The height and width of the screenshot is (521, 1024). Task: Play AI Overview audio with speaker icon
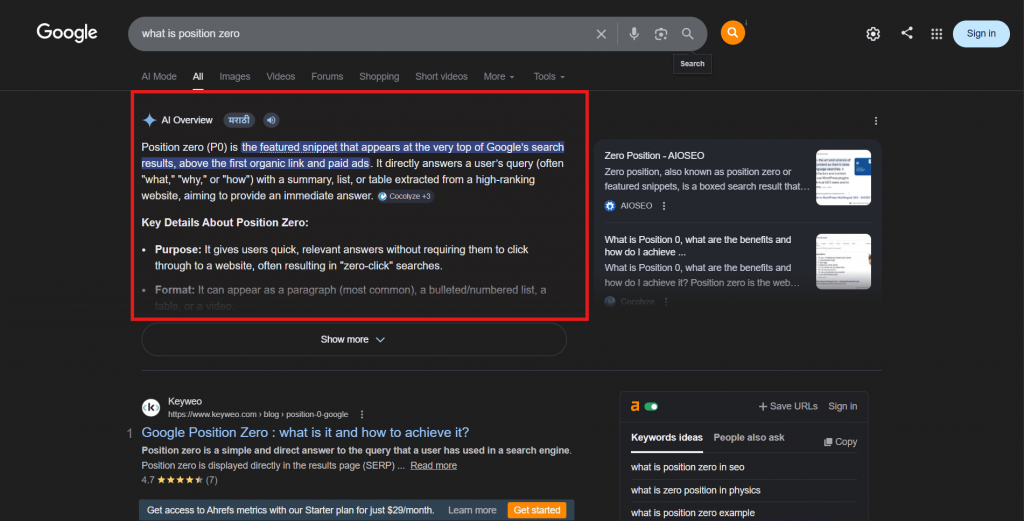point(271,120)
